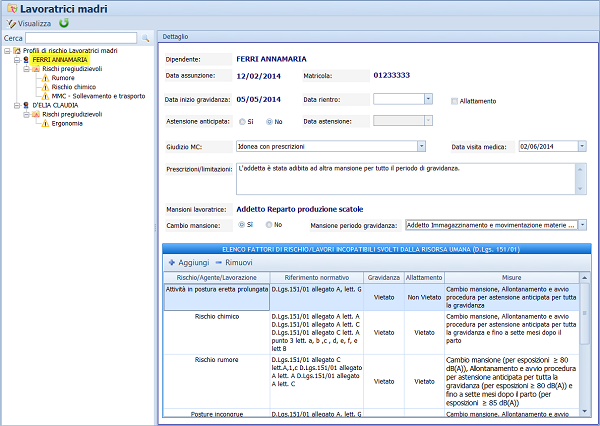Click D'ELIA CLAUDIA person icon
600x426 pixels.
pos(26,104)
